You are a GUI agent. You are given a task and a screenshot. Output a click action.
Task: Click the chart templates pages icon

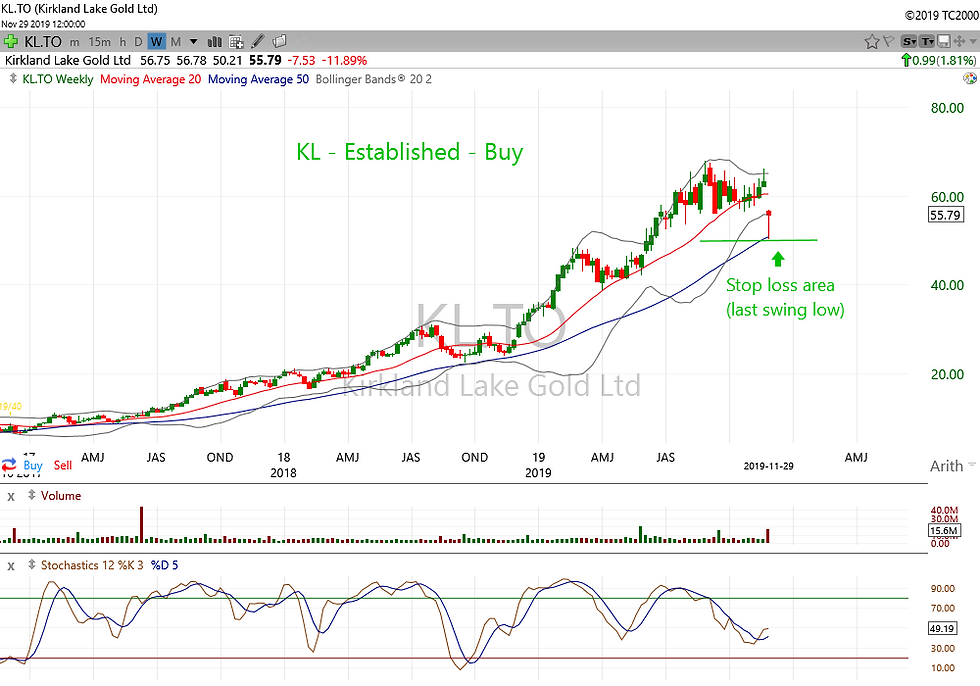coord(279,41)
